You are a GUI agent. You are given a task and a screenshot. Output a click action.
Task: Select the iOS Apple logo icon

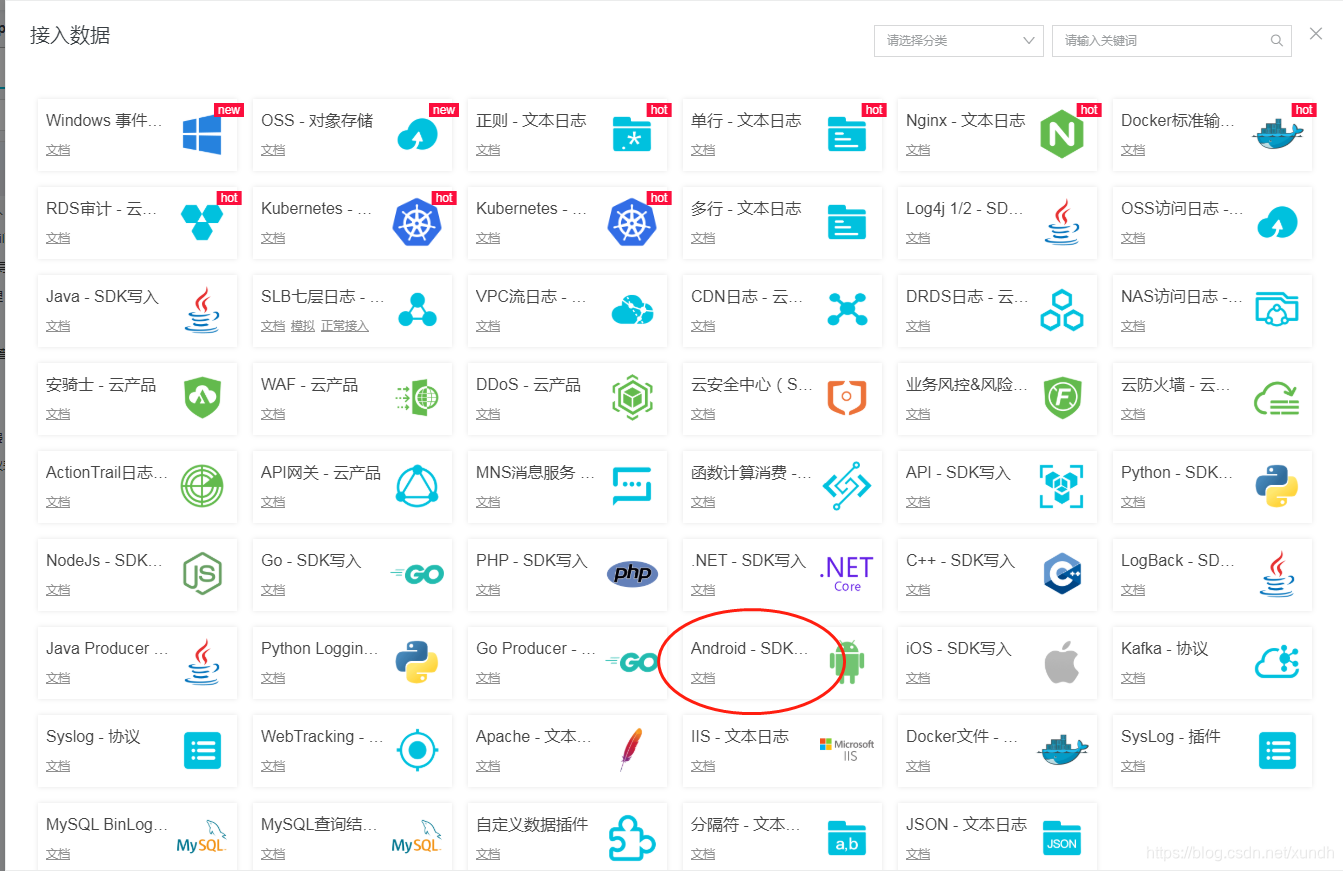(1062, 662)
